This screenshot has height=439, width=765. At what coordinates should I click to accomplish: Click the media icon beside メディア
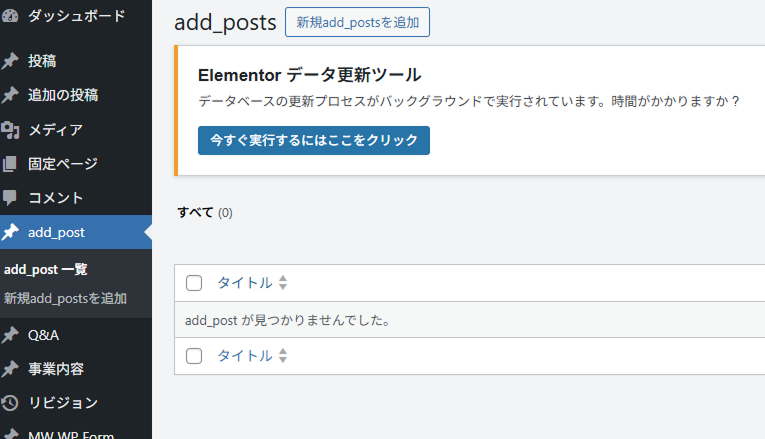[10, 129]
